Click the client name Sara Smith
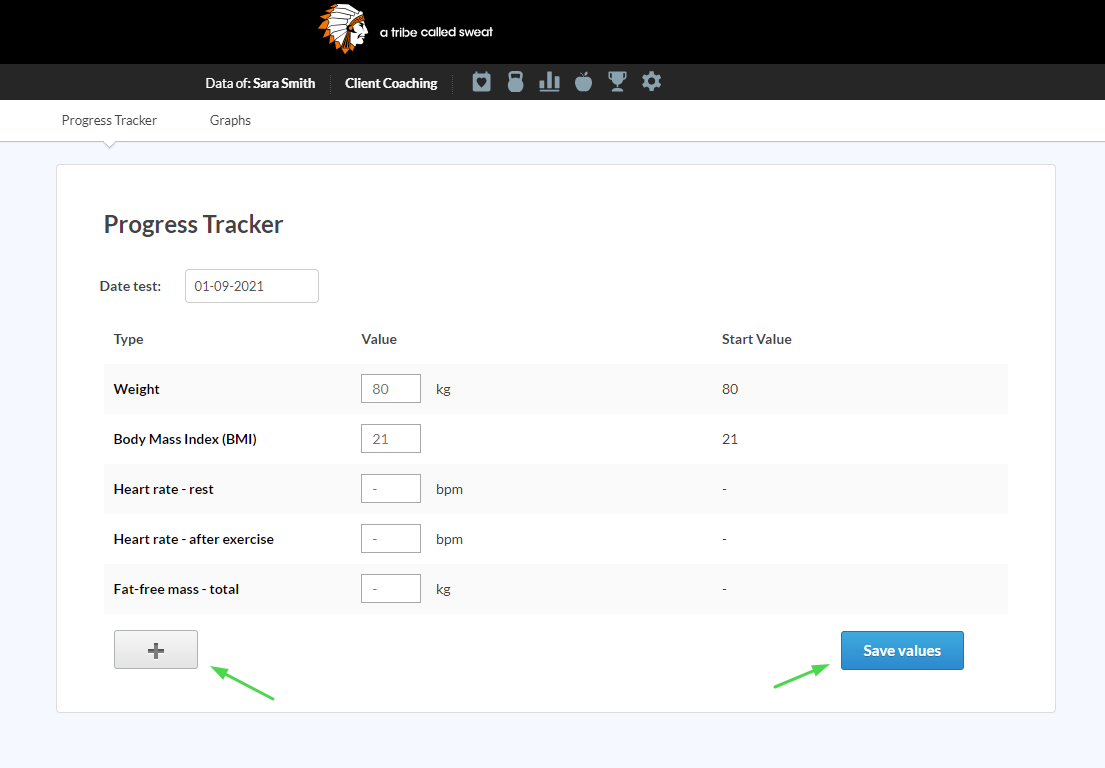1105x768 pixels. point(289,83)
